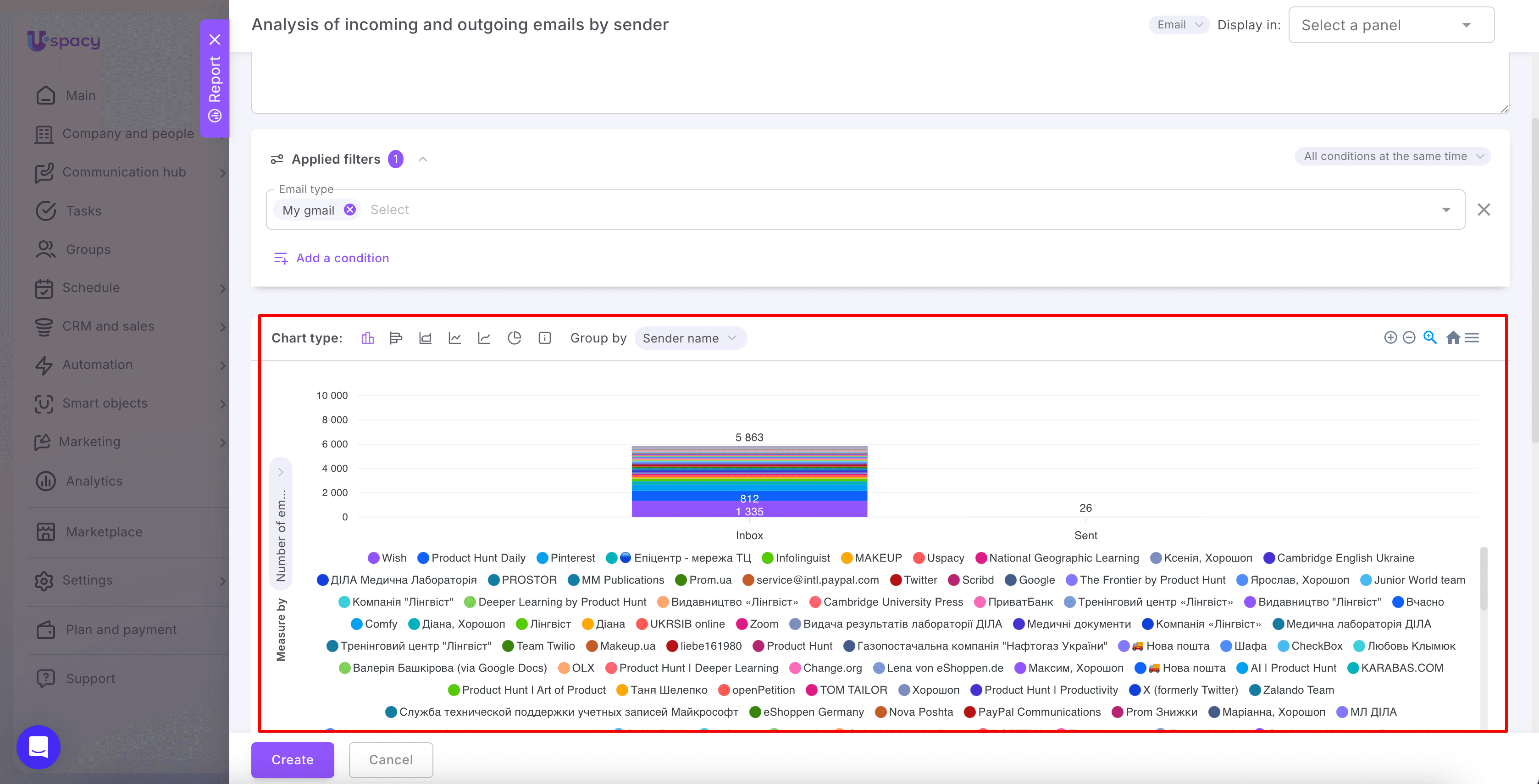The image size is (1539, 784).
Task: Click the chart zoom in plus icon
Action: pos(1390,337)
